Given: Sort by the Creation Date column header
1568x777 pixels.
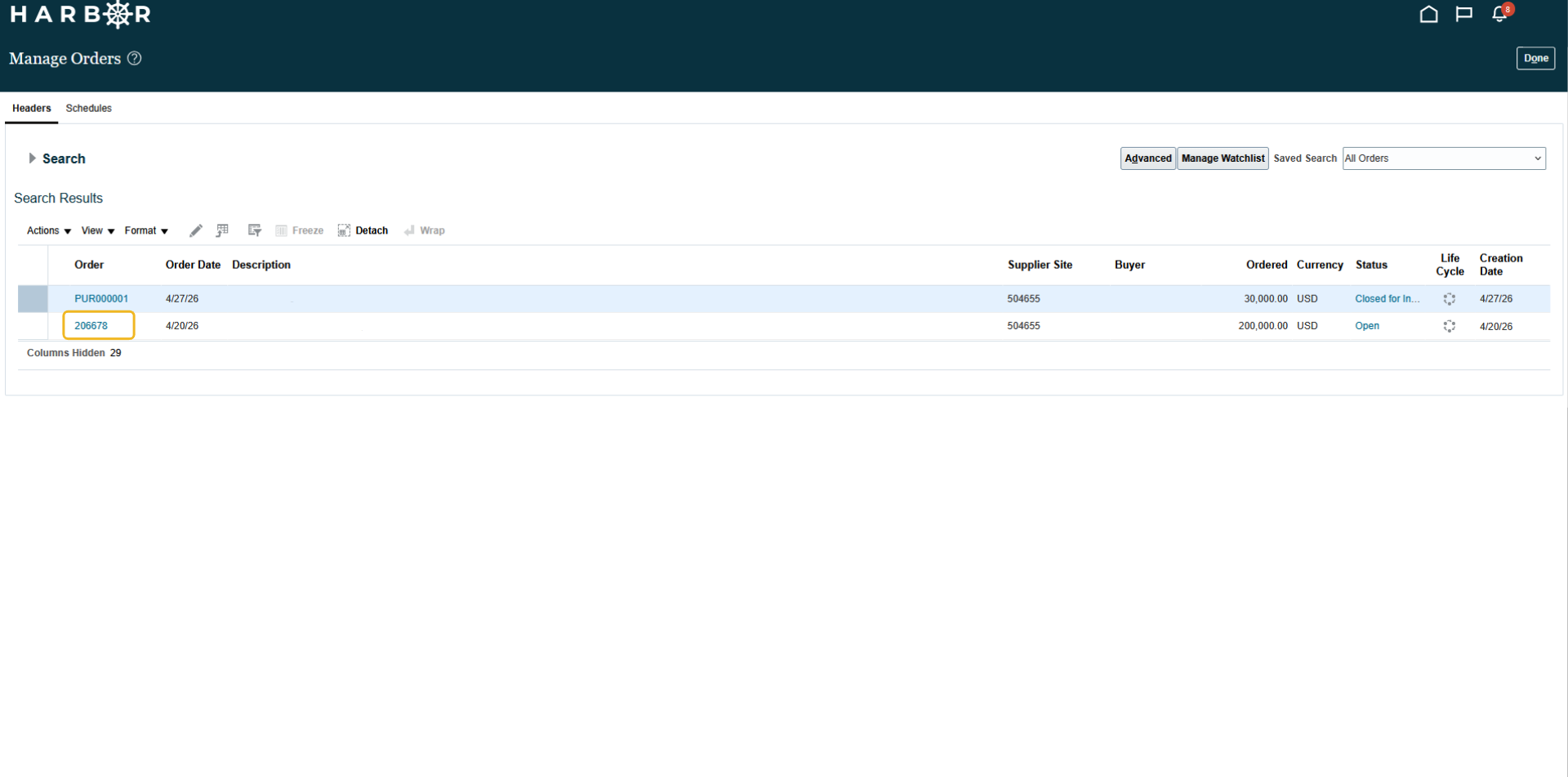Looking at the screenshot, I should [x=1501, y=265].
